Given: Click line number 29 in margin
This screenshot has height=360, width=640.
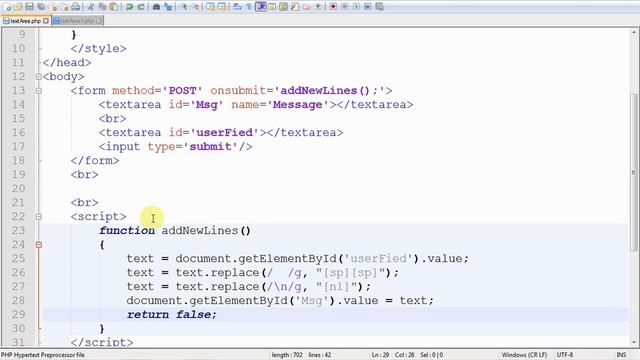Looking at the screenshot, I should point(18,314).
